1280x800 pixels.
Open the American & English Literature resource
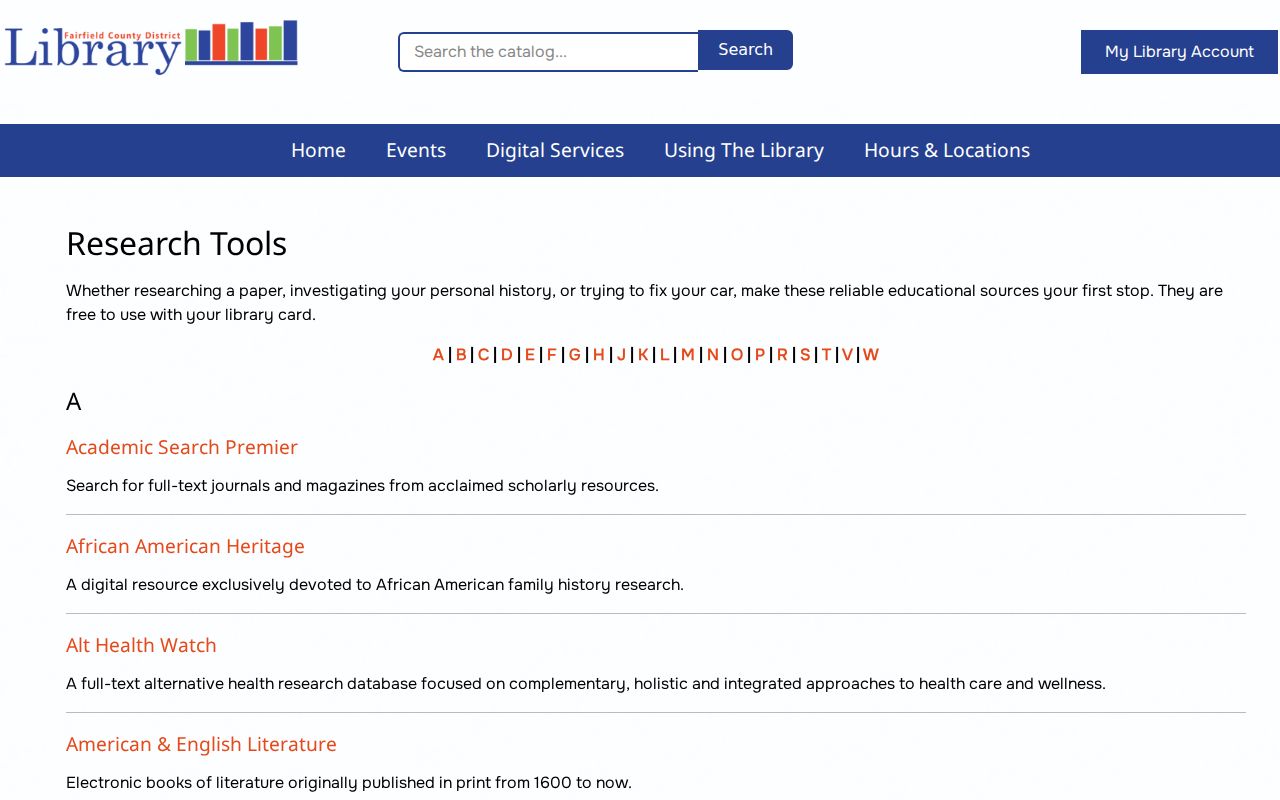click(201, 744)
